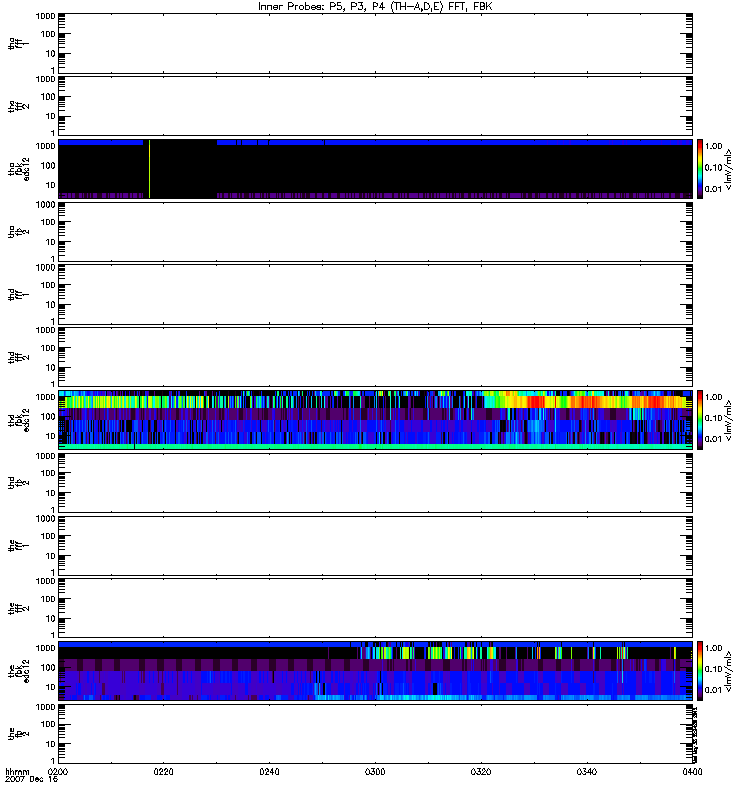Click the 0400 time axis label

pyautogui.click(x=692, y=772)
